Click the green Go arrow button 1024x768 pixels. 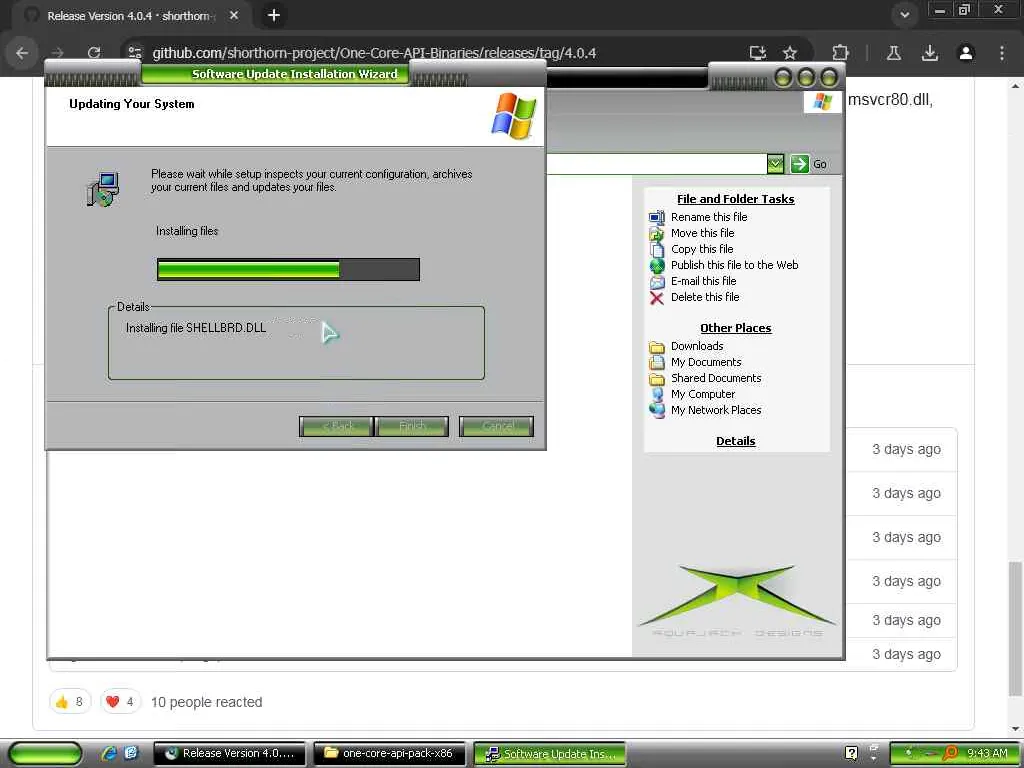click(x=799, y=164)
